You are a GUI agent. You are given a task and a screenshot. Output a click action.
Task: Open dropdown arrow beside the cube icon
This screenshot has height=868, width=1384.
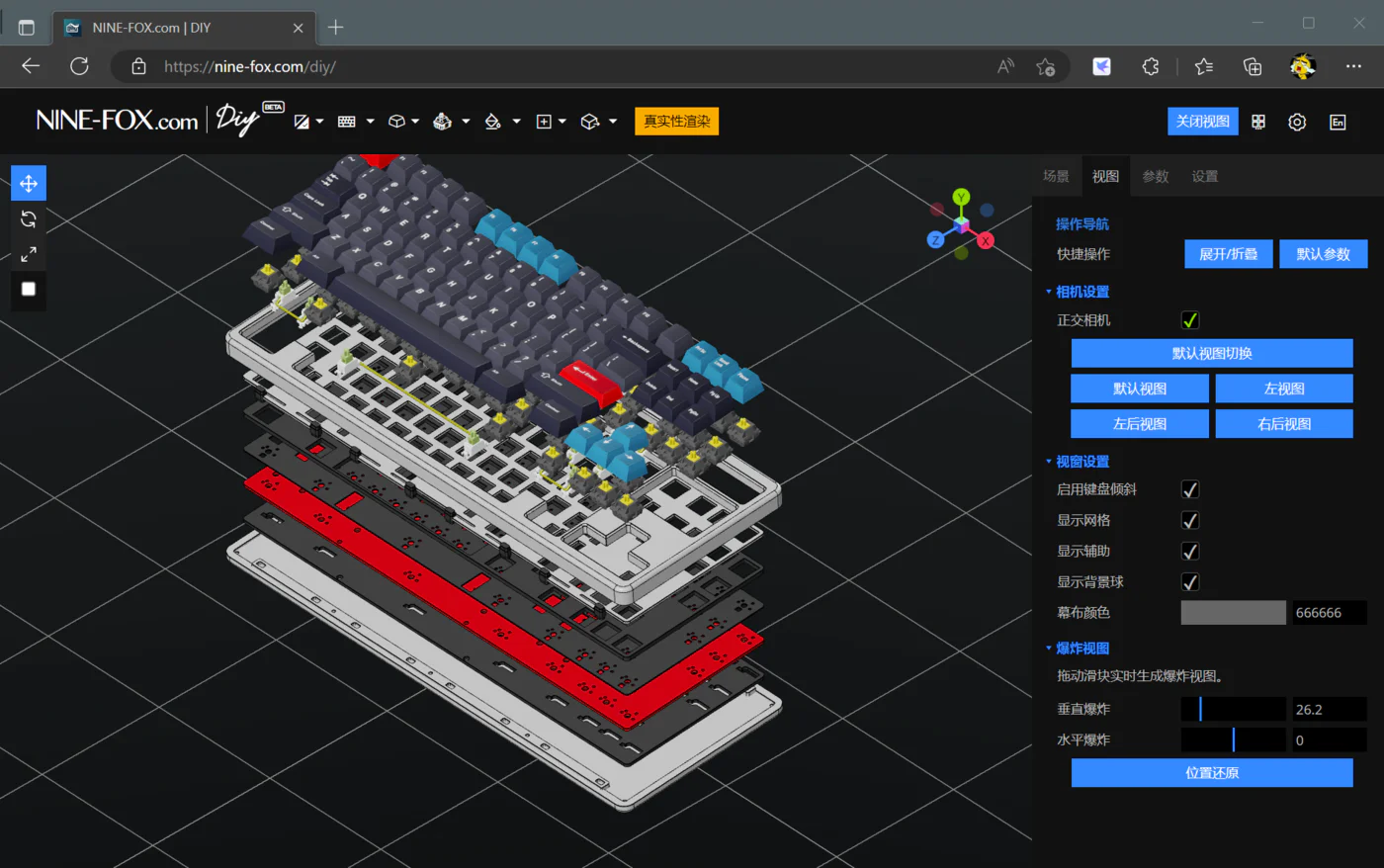[x=415, y=122]
